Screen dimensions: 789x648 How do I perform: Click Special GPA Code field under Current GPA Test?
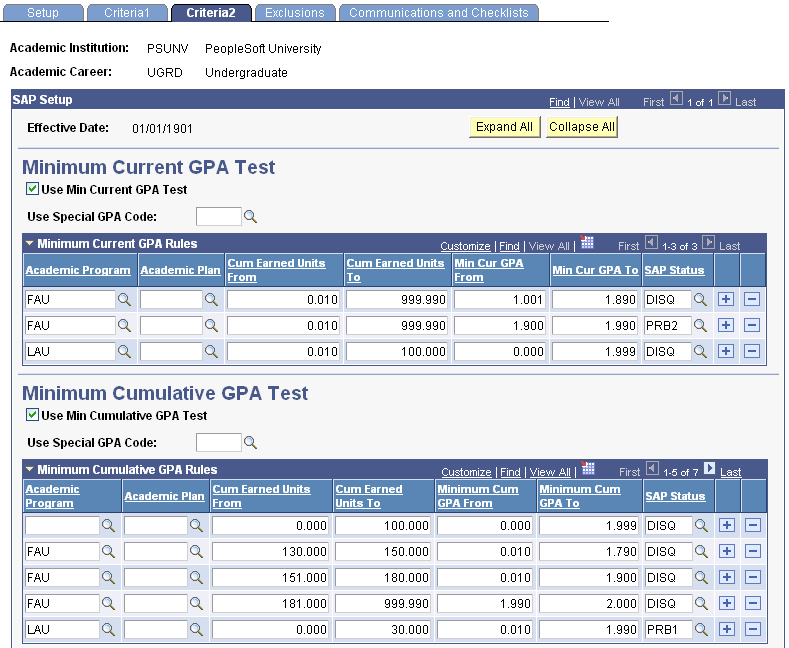pyautogui.click(x=219, y=217)
